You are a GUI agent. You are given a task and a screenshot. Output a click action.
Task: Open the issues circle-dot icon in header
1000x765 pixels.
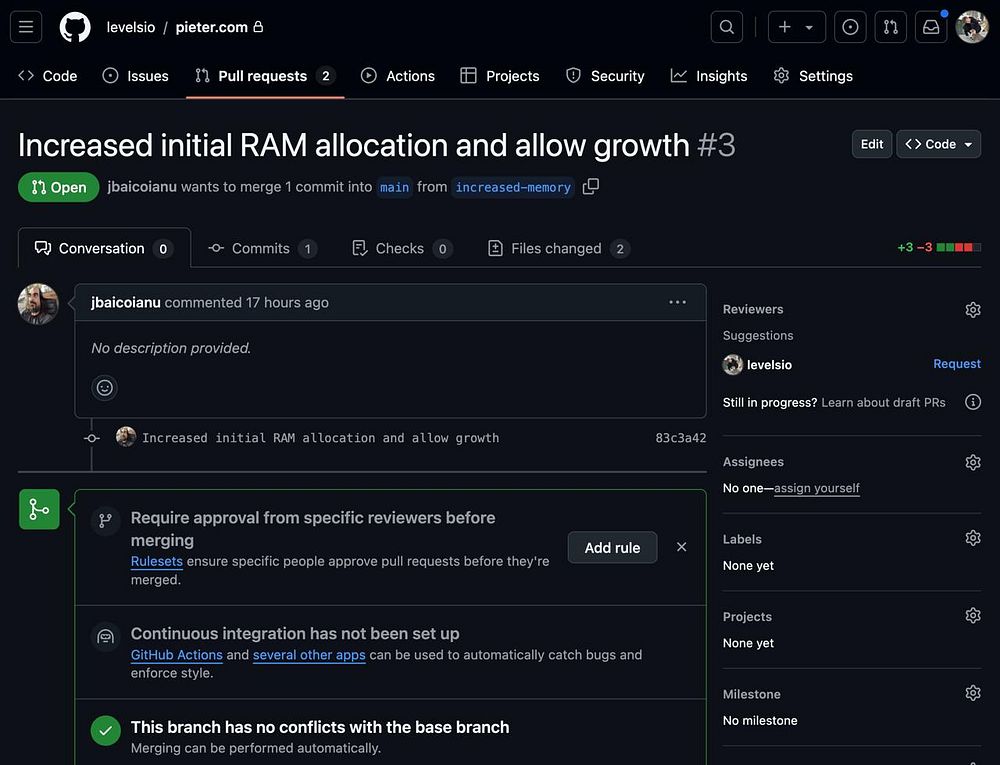(x=850, y=27)
